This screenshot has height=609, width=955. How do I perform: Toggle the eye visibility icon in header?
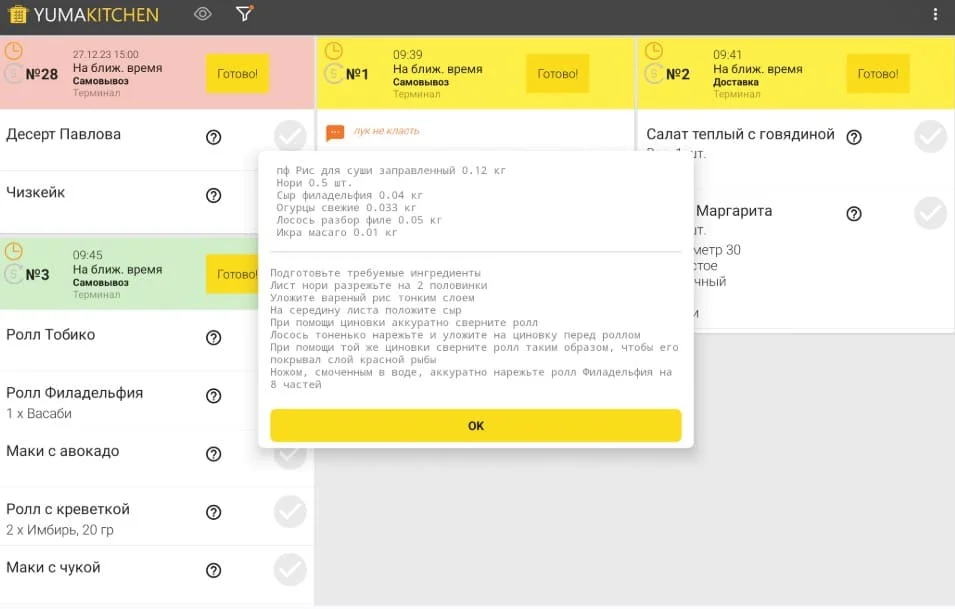coord(203,14)
